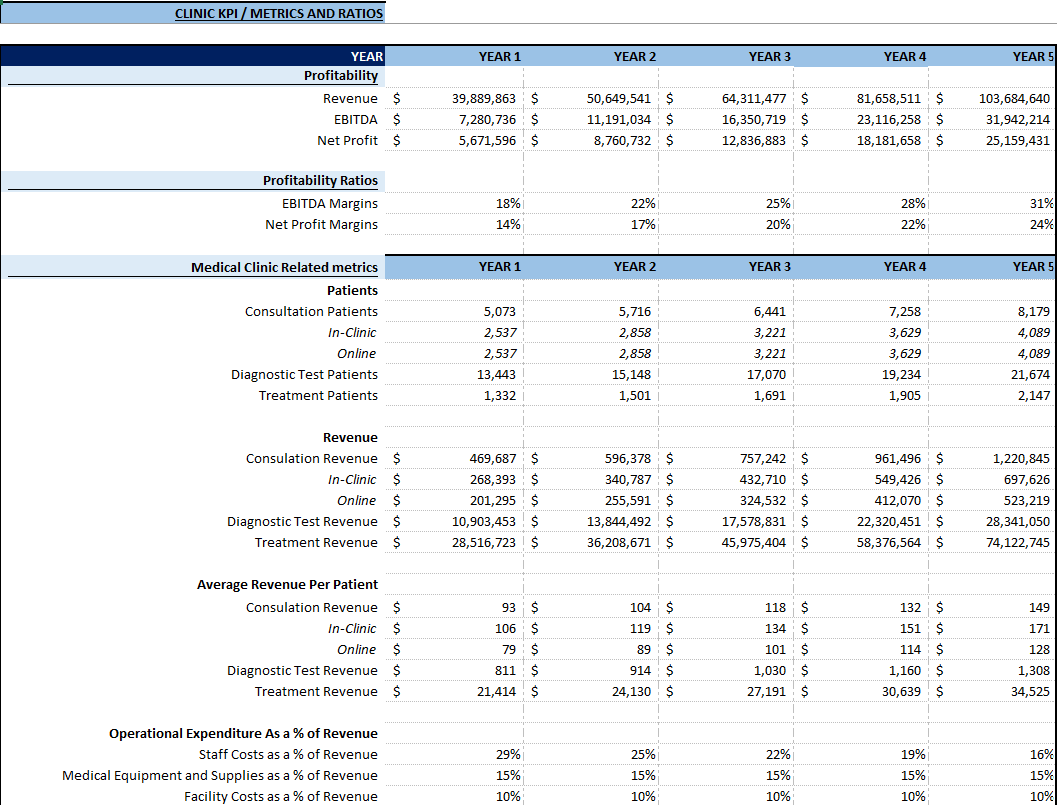Select the CLINIC KPI / METRICS AND RATIOS title
This screenshot has width=1057, height=805.
click(279, 13)
